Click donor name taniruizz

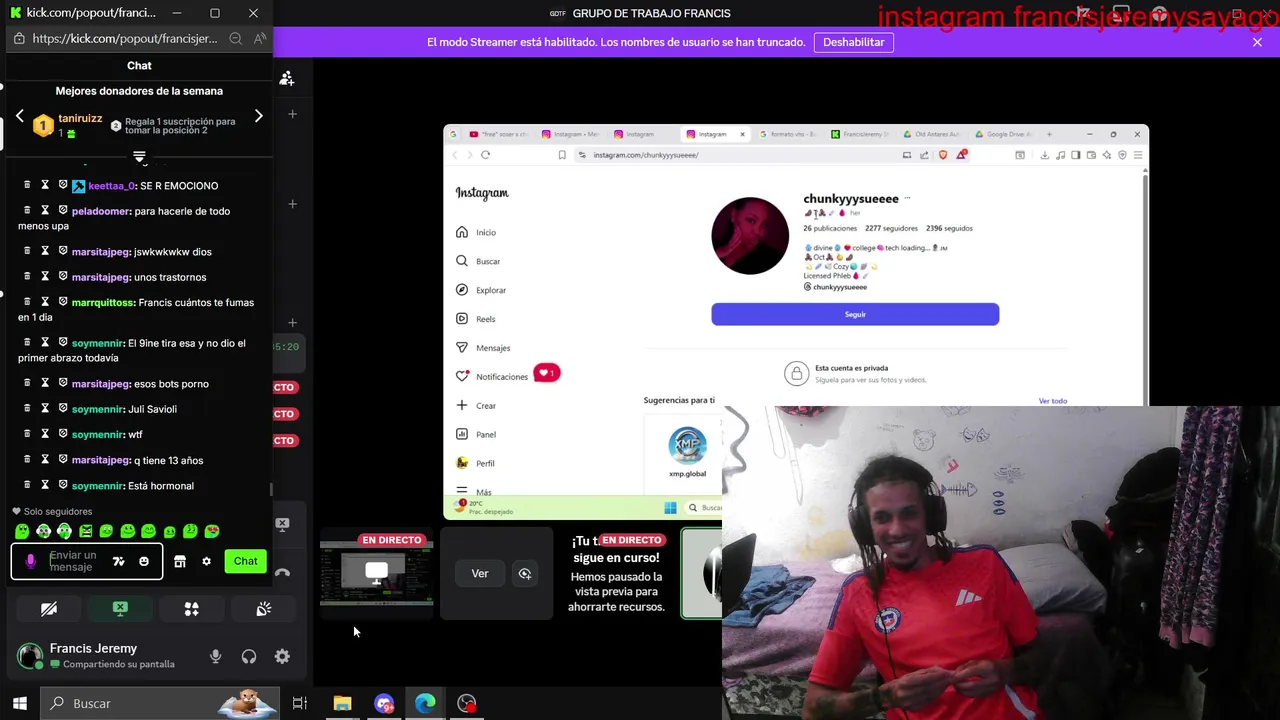[x=80, y=118]
